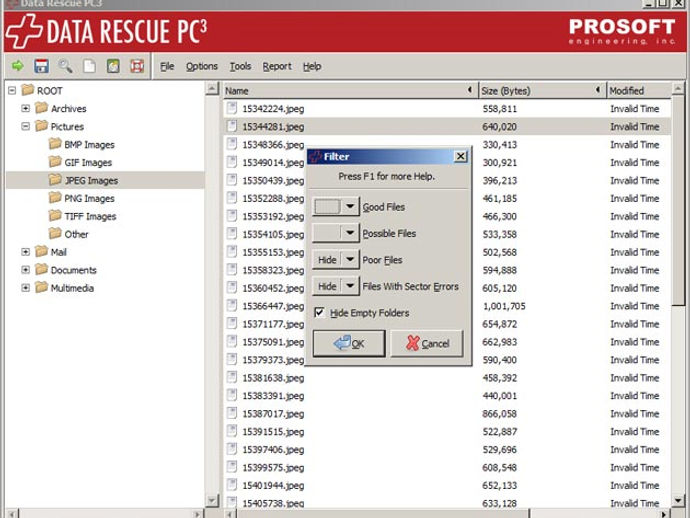Image resolution: width=690 pixels, height=518 pixels.
Task: Select the JPEG Images folder
Action: 91,180
